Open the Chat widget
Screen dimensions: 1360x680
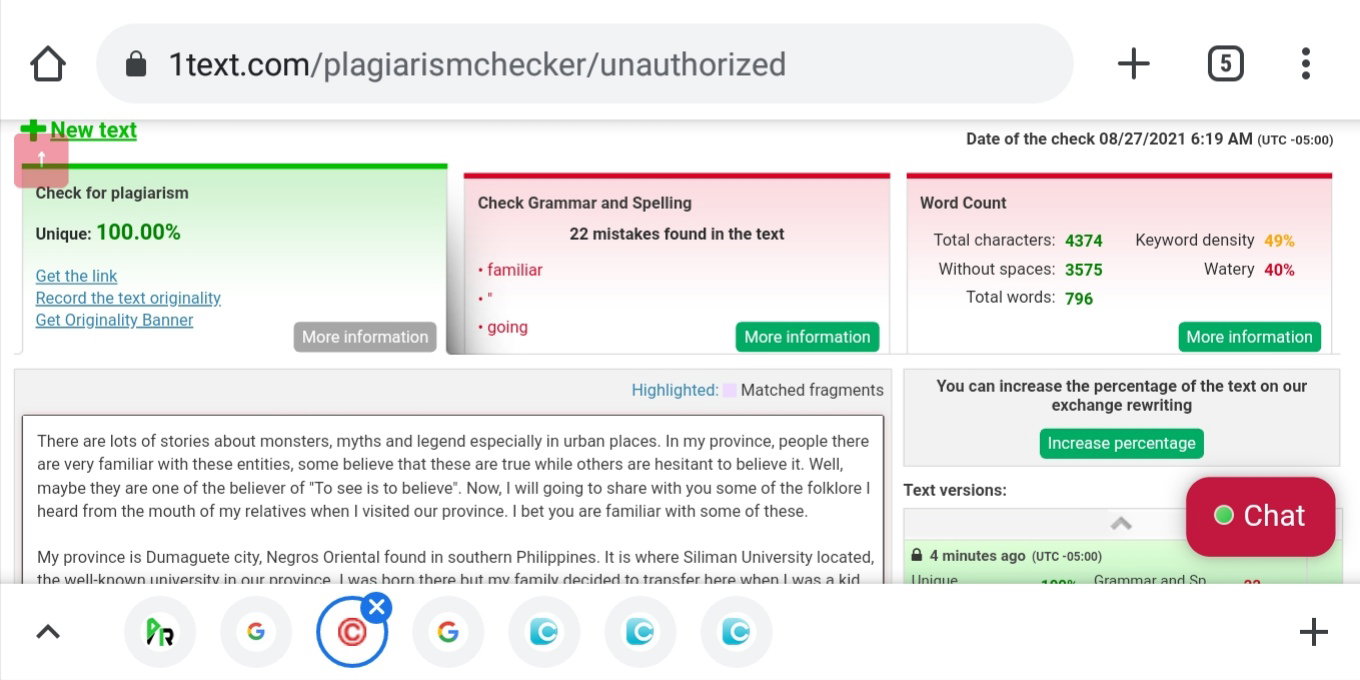pyautogui.click(x=1260, y=516)
